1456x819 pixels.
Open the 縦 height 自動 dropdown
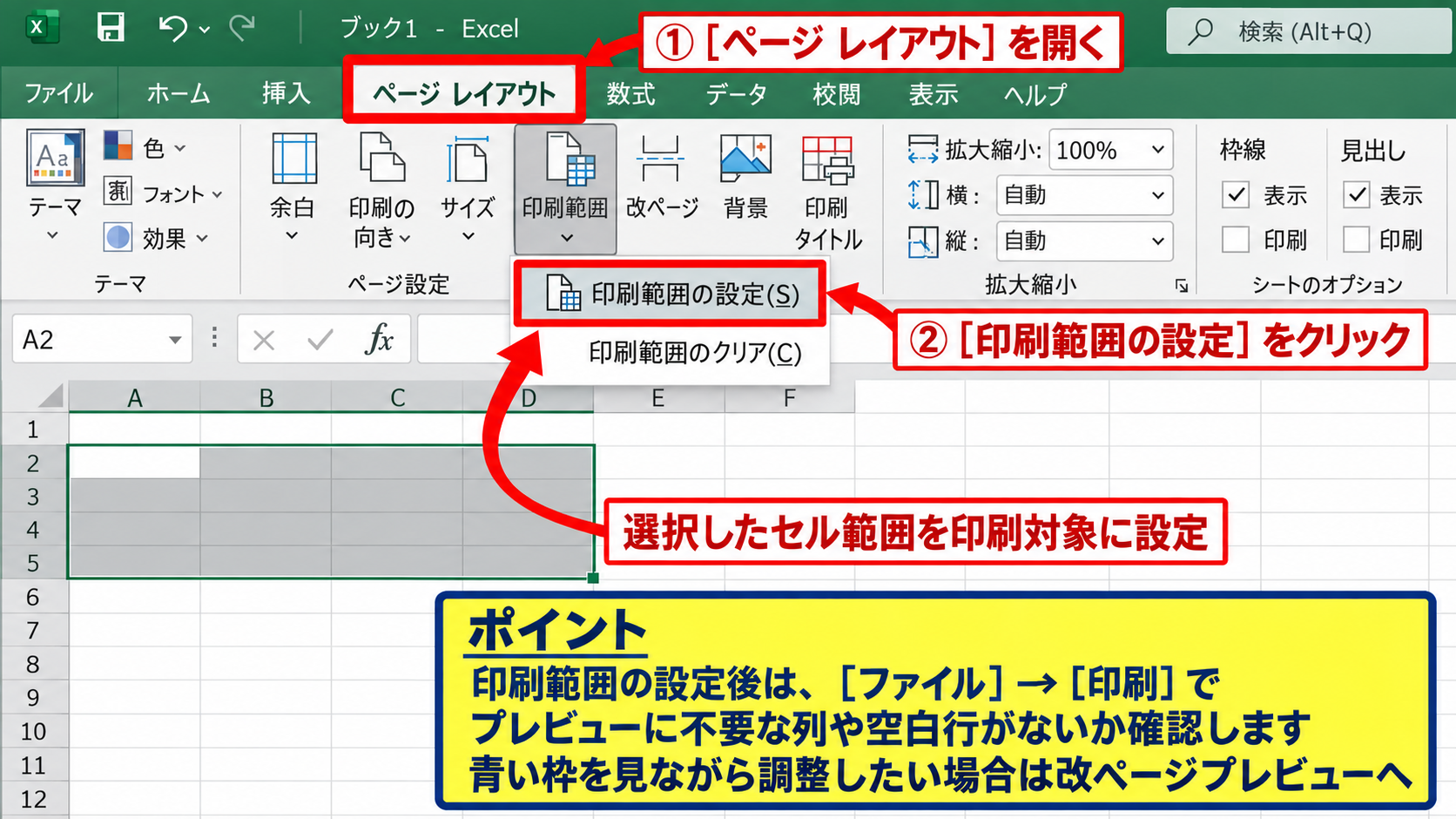(1084, 240)
